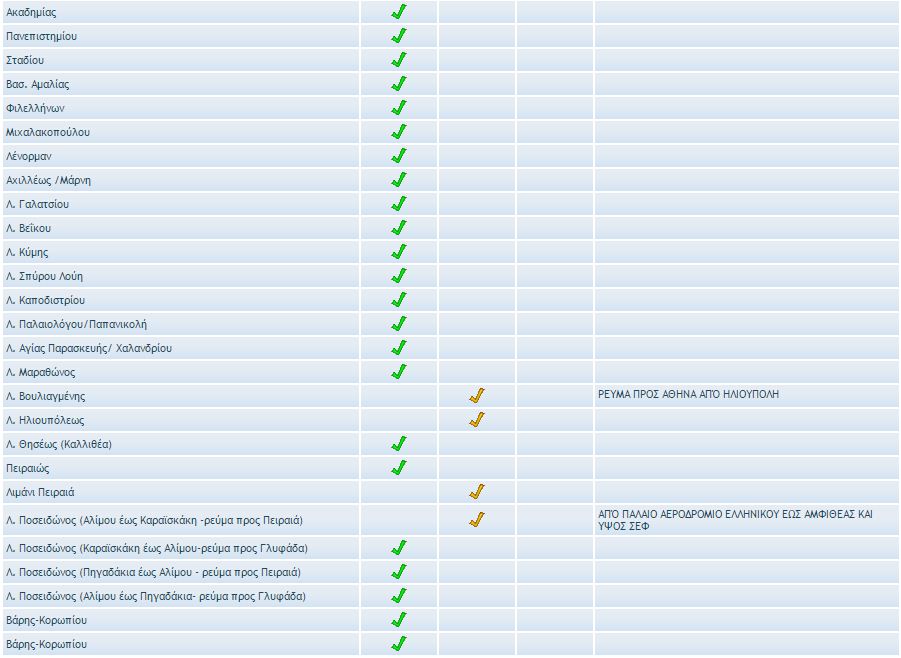Image resolution: width=901 pixels, height=658 pixels.
Task: Select the green checkmark for Λ. Γαλατσίου
Action: point(398,204)
